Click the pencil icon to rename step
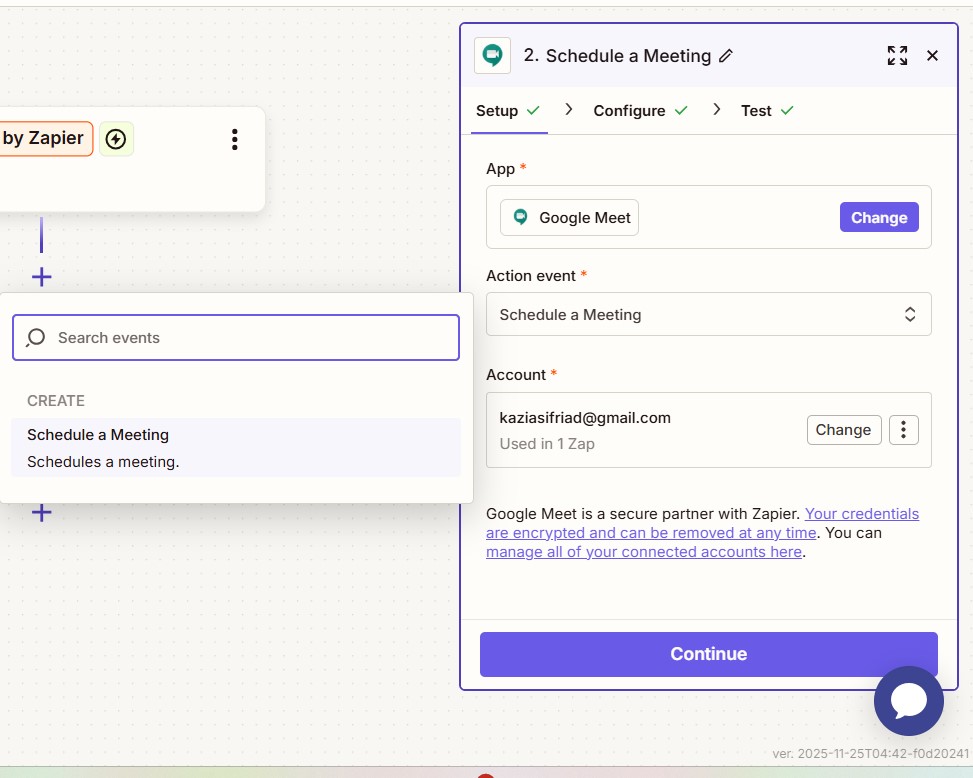The image size is (973, 778). [726, 56]
